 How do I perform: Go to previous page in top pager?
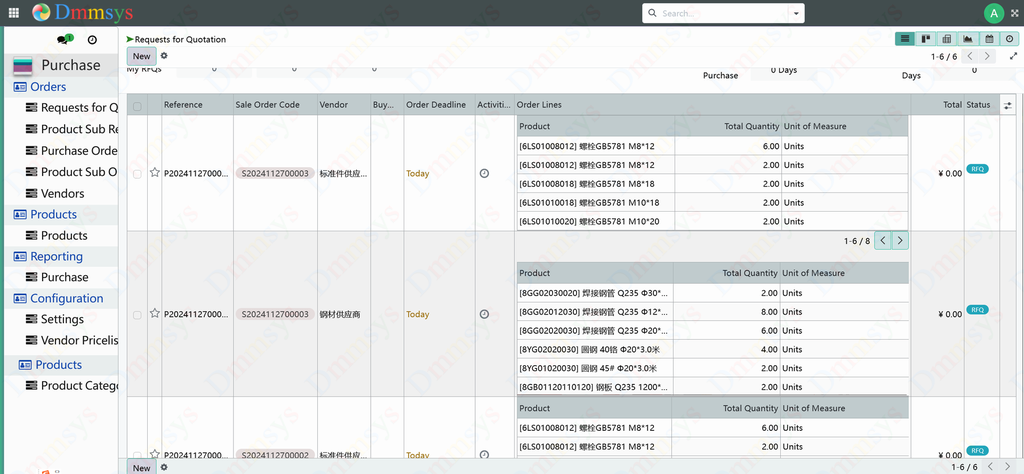(x=970, y=57)
